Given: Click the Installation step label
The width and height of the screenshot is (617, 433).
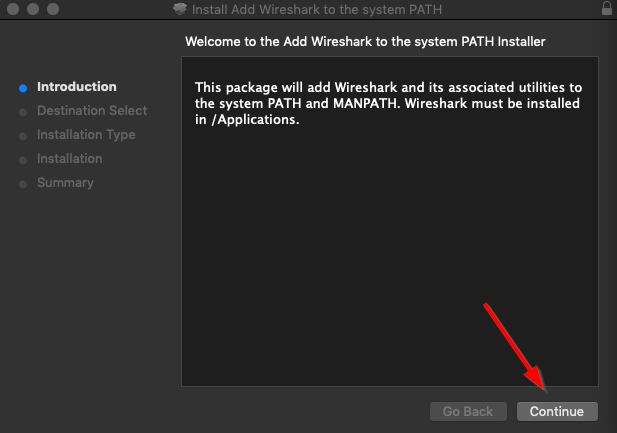Looking at the screenshot, I should pos(70,159).
